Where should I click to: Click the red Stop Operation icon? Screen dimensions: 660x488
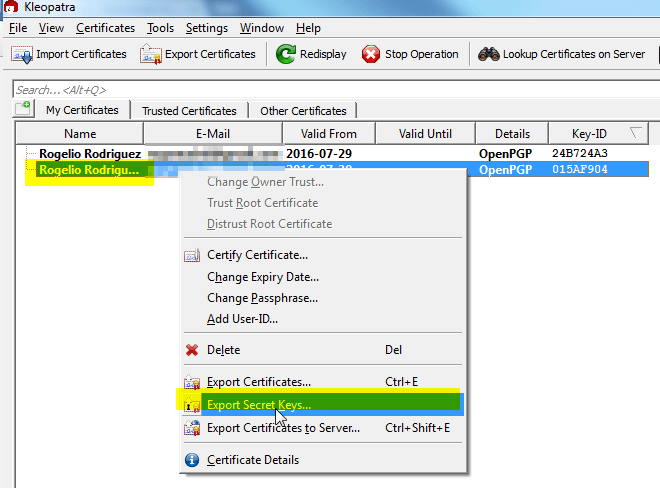(371, 54)
